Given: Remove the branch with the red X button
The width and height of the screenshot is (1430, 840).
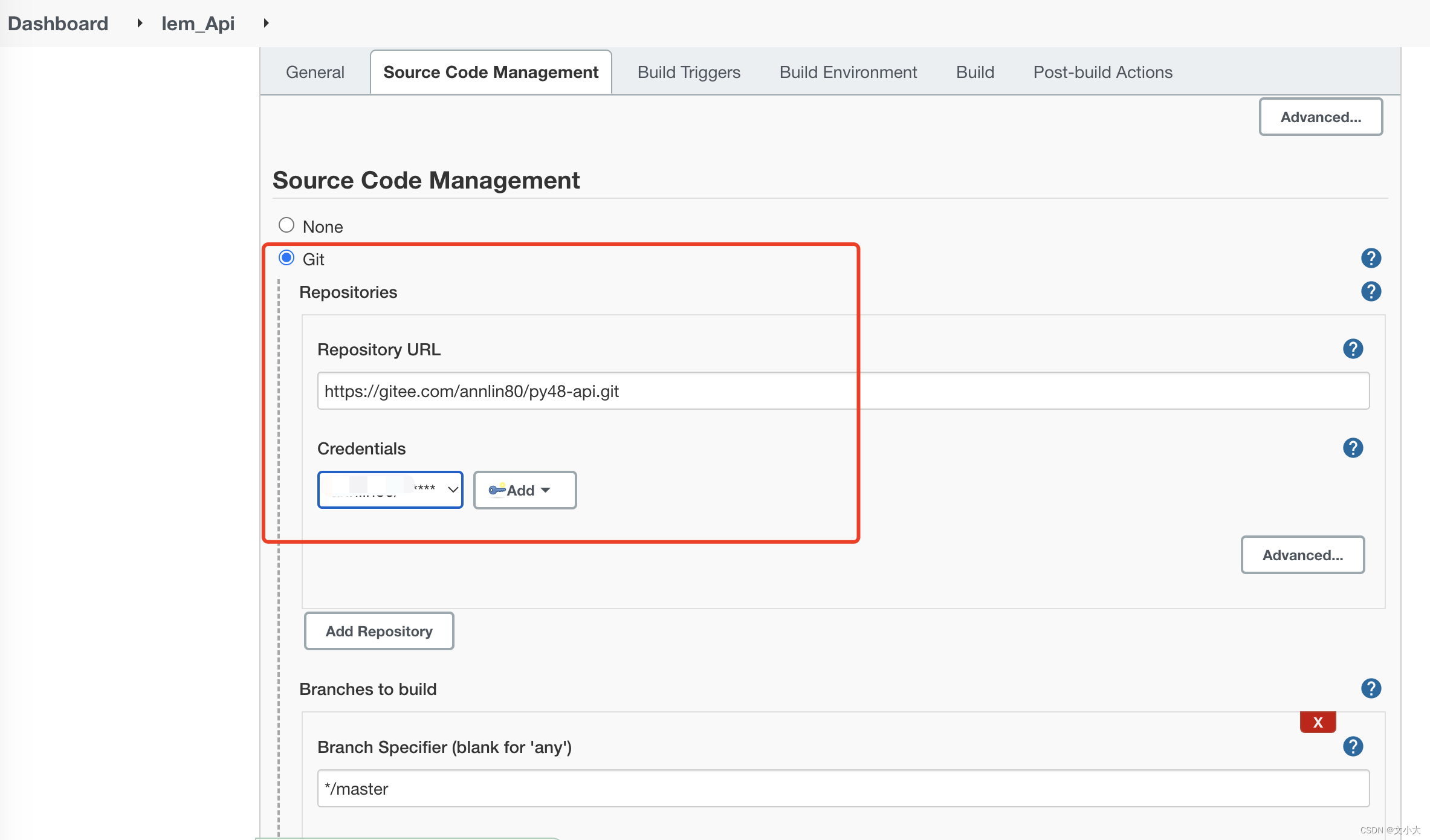Looking at the screenshot, I should point(1318,722).
